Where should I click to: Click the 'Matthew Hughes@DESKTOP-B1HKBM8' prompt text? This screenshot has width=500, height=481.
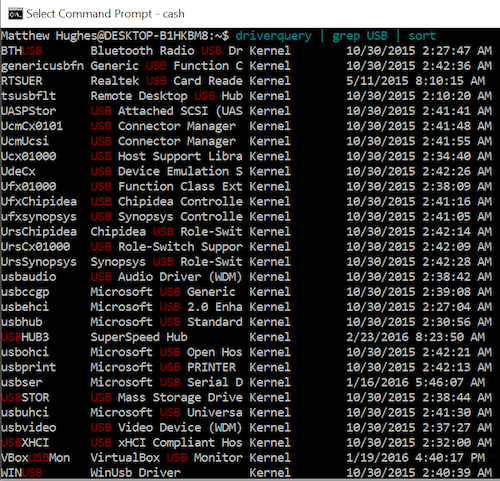point(105,36)
